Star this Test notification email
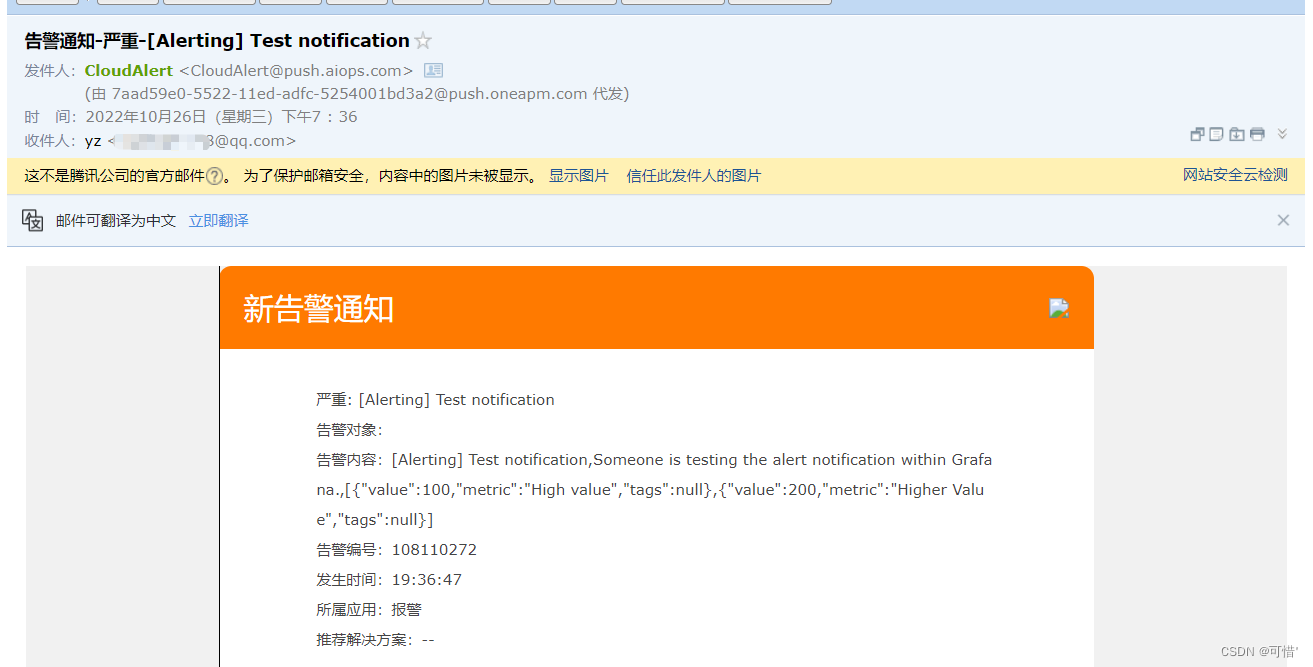 423,41
